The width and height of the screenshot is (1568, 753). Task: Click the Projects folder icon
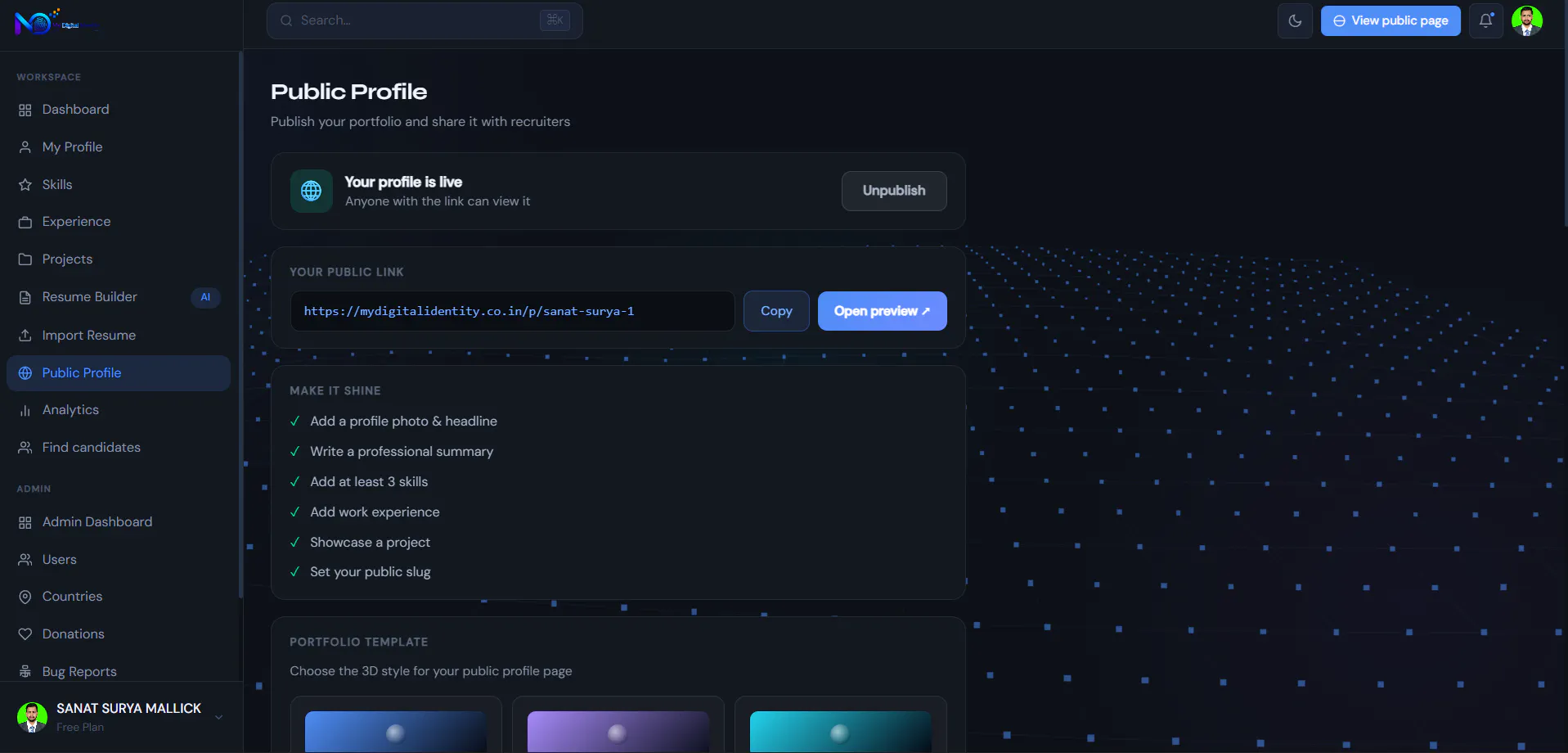pyautogui.click(x=25, y=259)
